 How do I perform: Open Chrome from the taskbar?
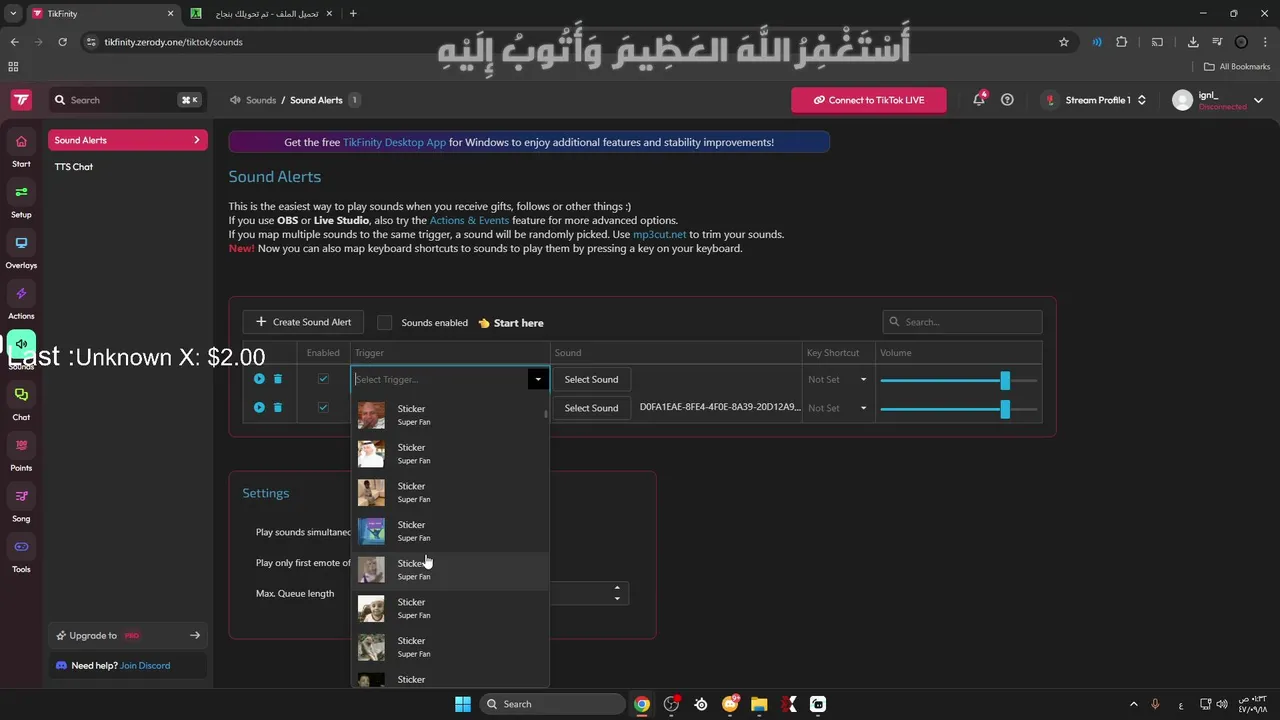(642, 704)
